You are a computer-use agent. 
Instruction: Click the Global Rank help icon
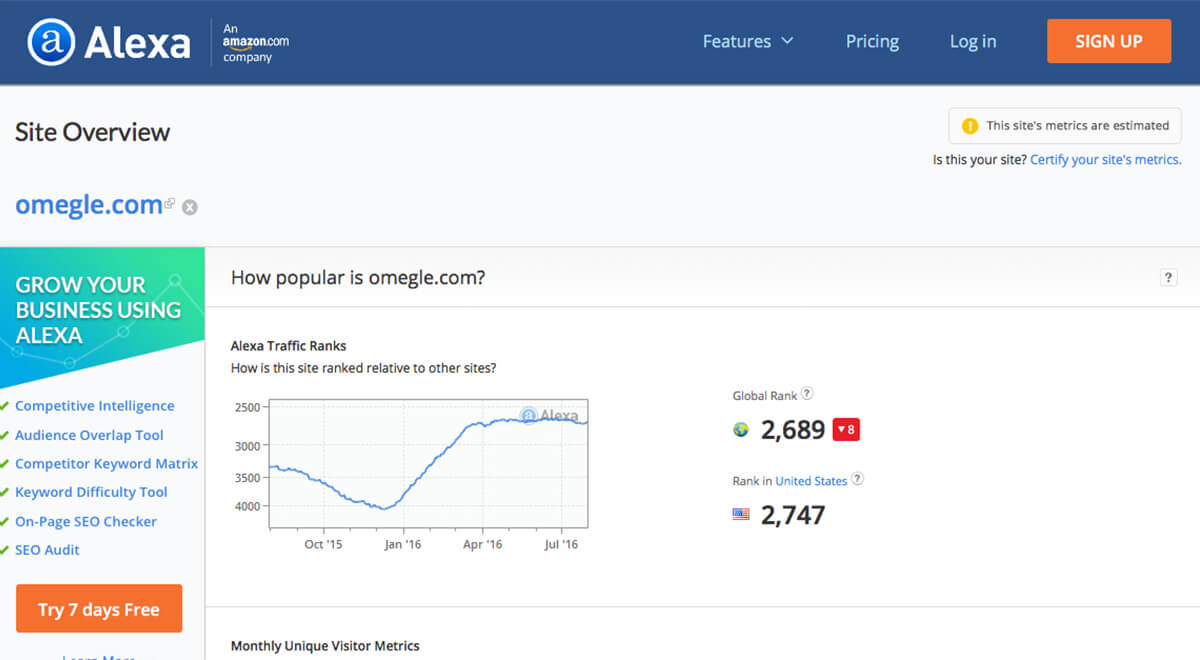point(807,394)
